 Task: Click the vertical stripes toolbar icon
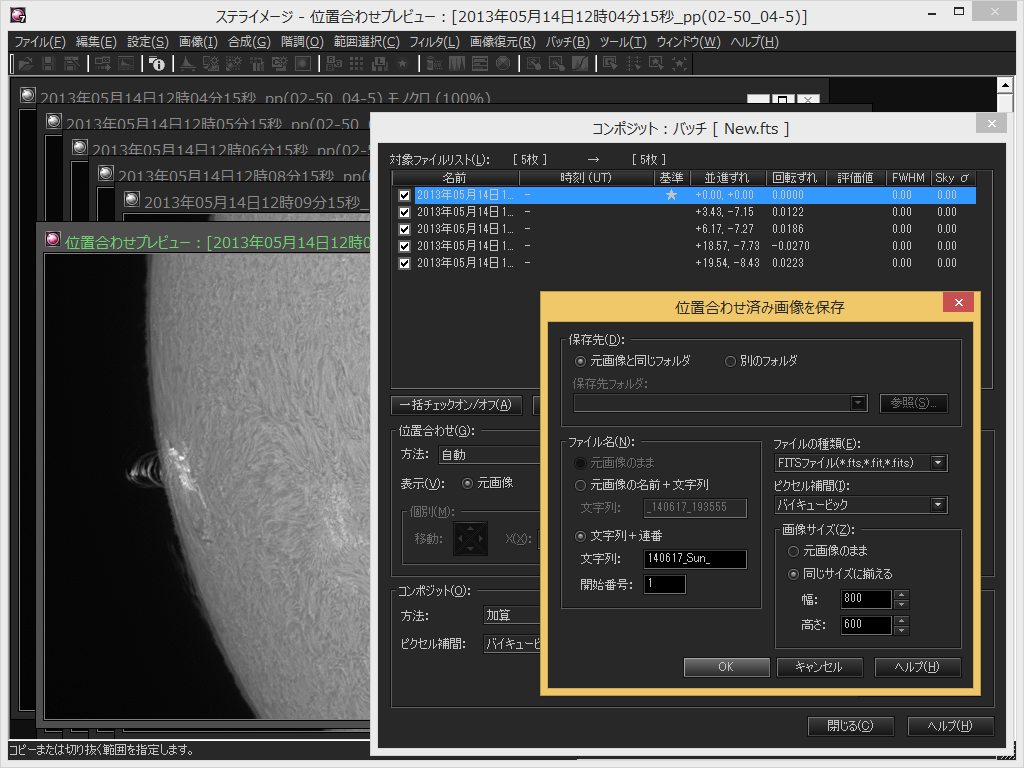(x=457, y=63)
